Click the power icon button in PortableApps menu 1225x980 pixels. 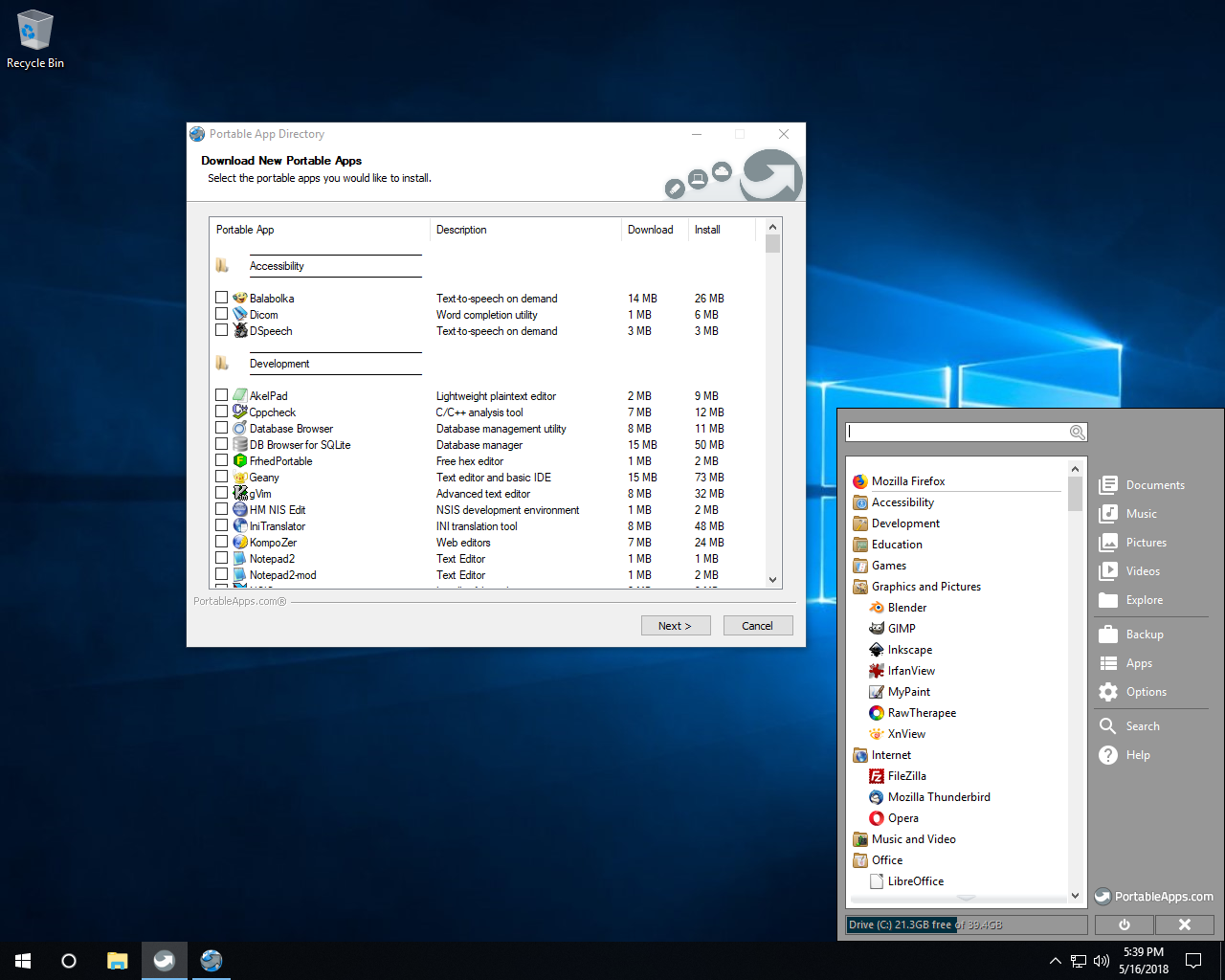point(1124,924)
